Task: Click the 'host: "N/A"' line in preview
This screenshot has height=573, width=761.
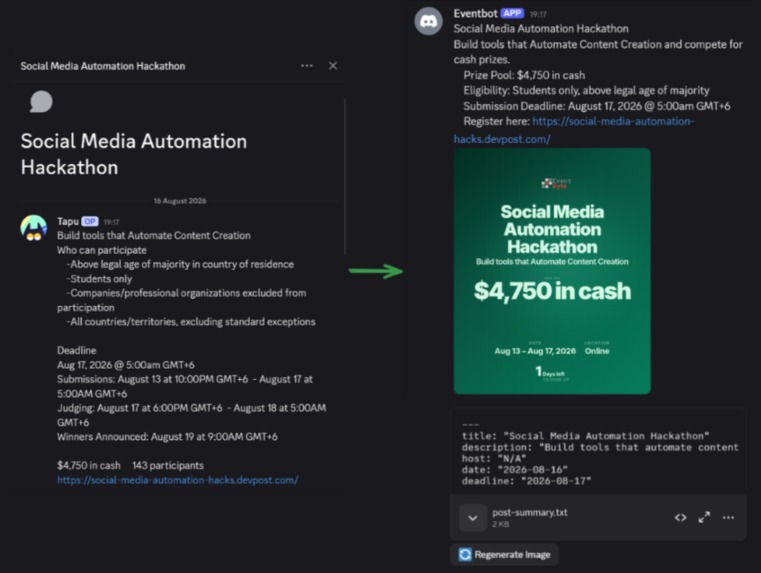Action: [494, 458]
